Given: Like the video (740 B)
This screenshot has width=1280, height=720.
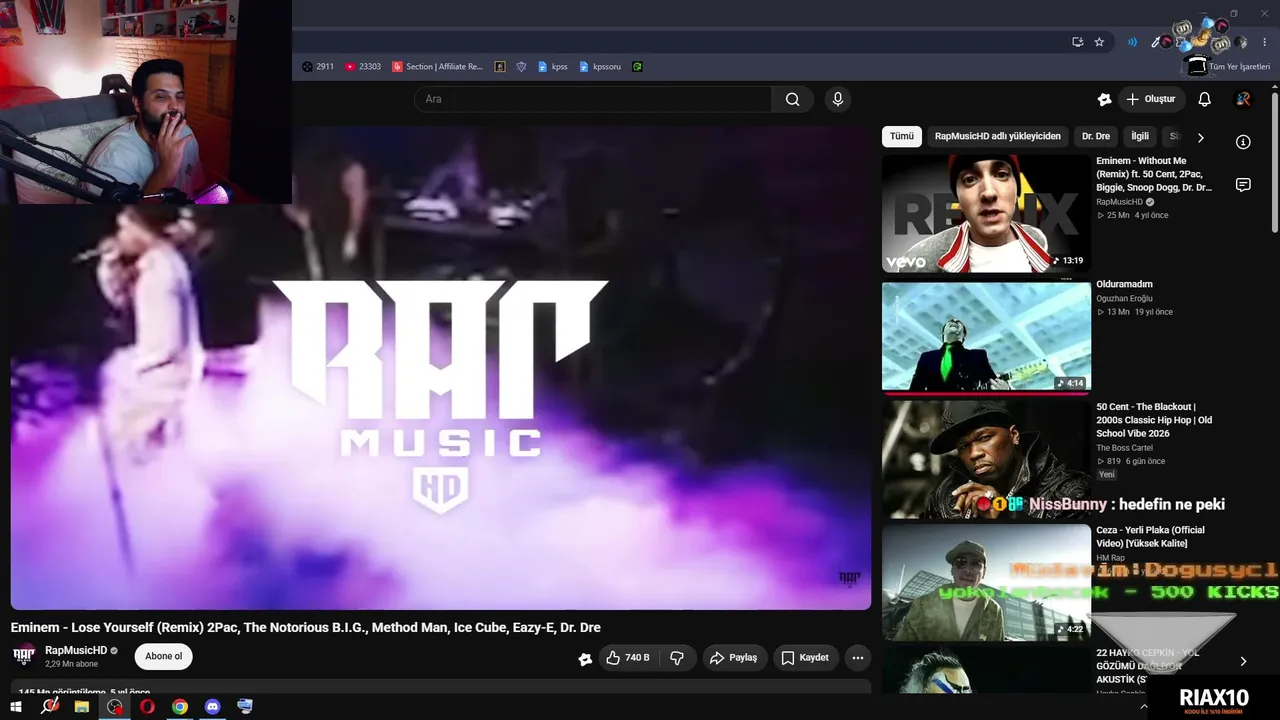Looking at the screenshot, I should [x=627, y=658].
